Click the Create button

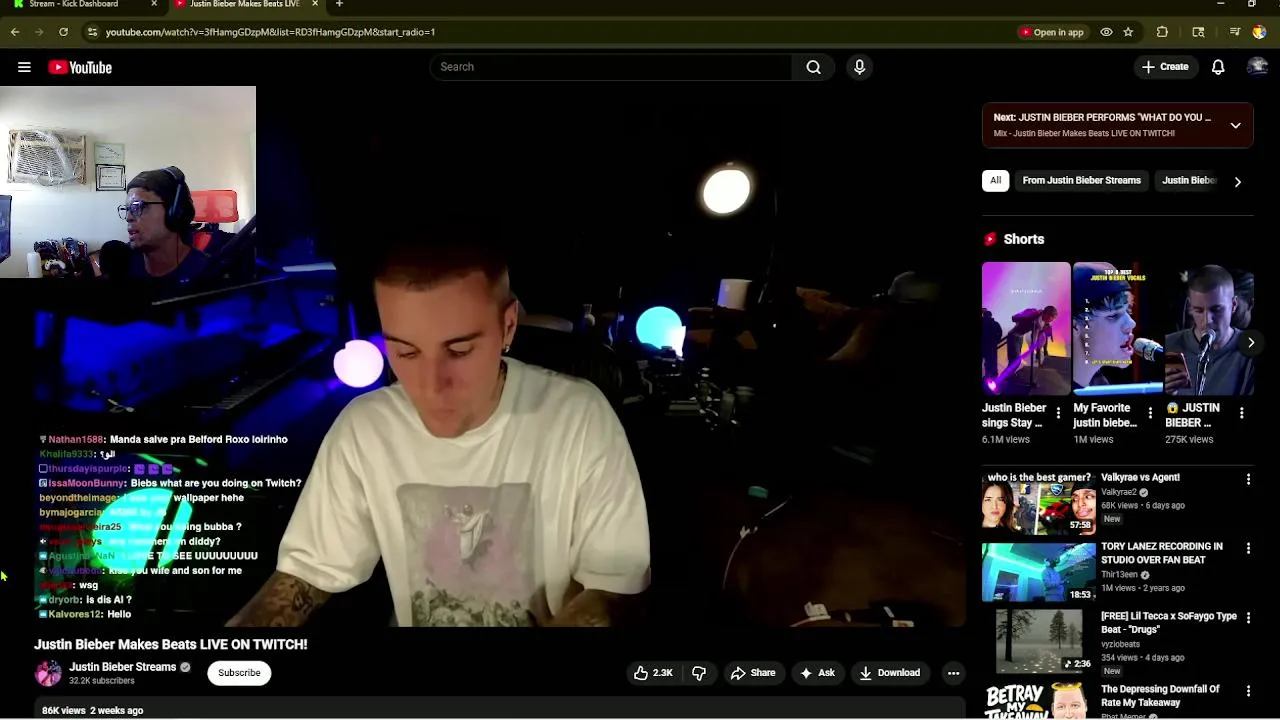click(x=1165, y=67)
